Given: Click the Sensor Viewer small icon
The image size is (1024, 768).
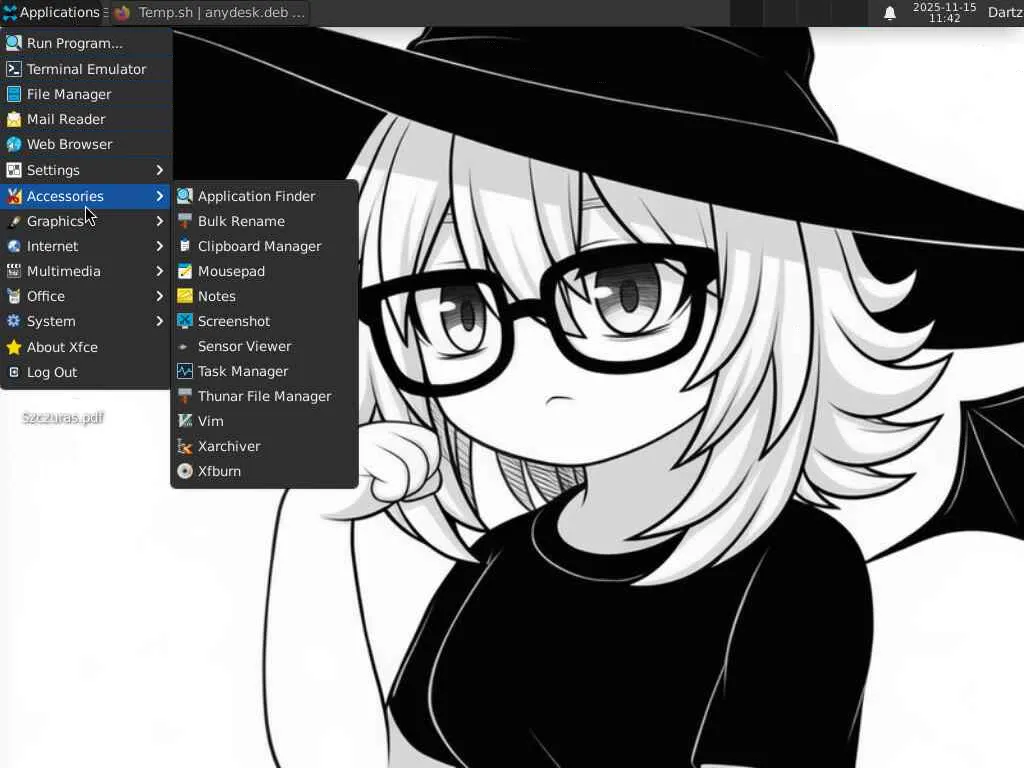Looking at the screenshot, I should (184, 347).
